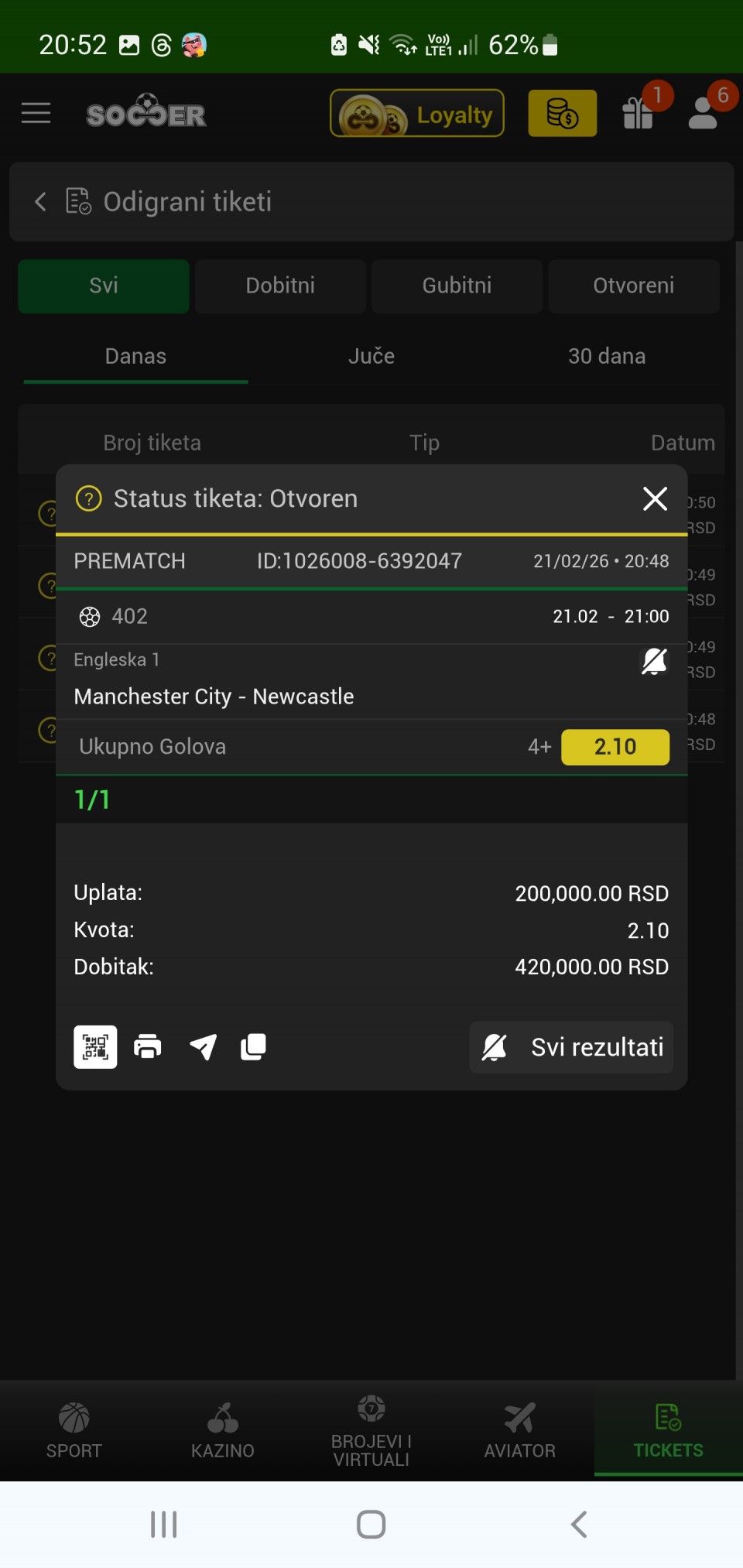Open the hamburger menu

[x=36, y=113]
